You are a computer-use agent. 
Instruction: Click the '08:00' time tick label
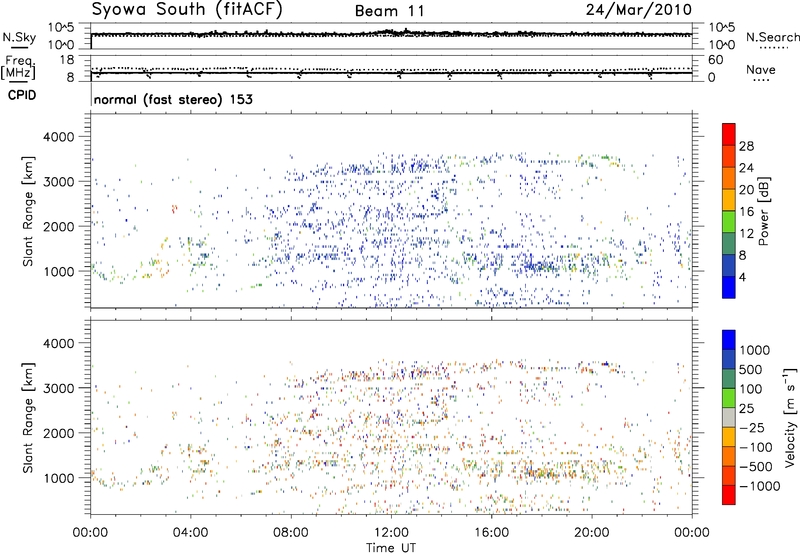pyautogui.click(x=291, y=533)
